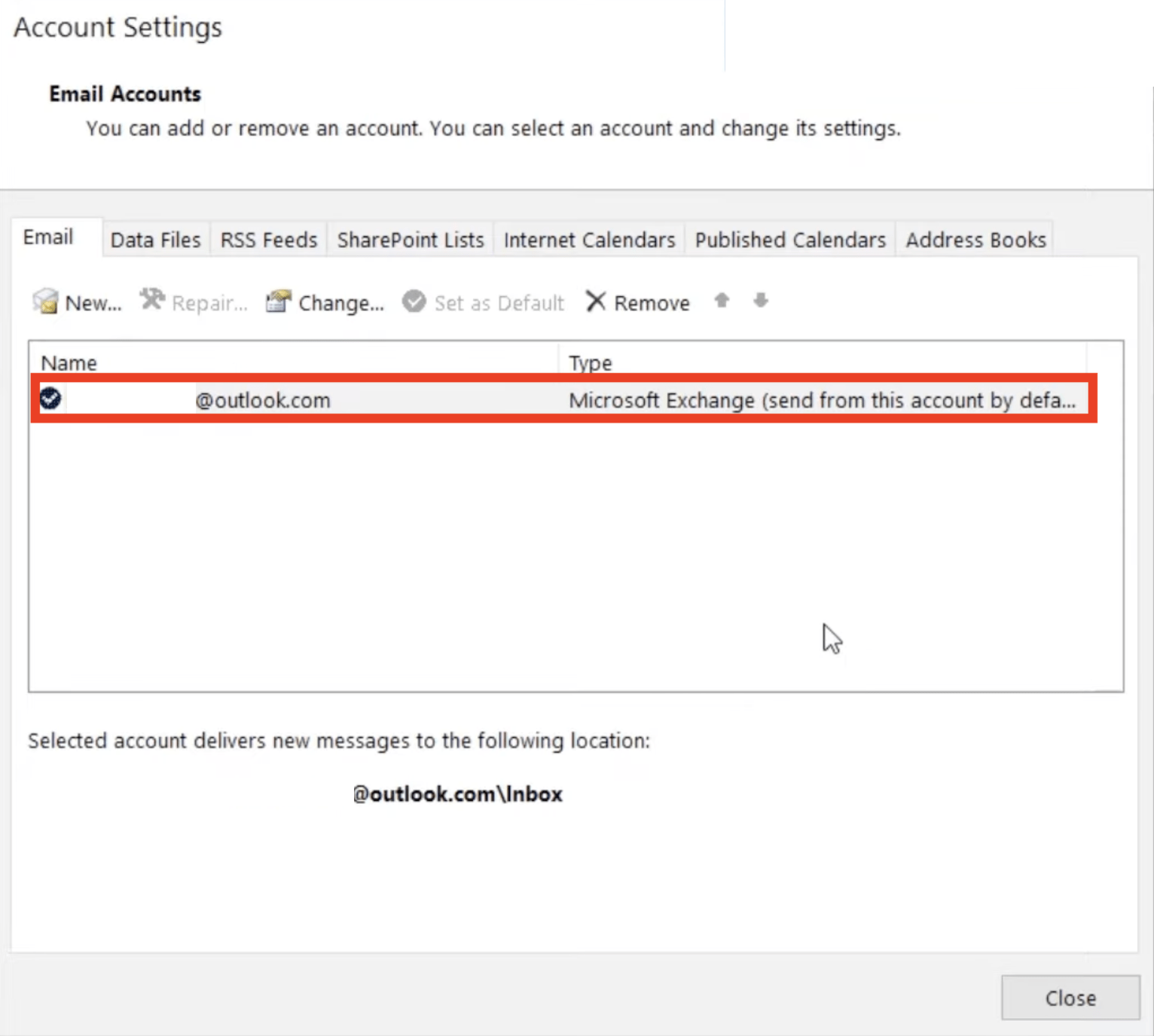Screen dimensions: 1154x1036
Task: Click the New... label
Action: click(x=93, y=303)
